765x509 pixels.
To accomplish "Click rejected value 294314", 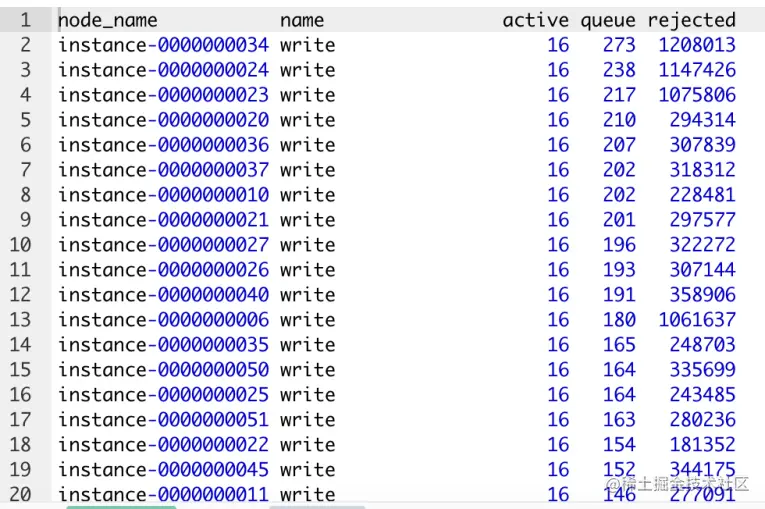I will (x=703, y=120).
